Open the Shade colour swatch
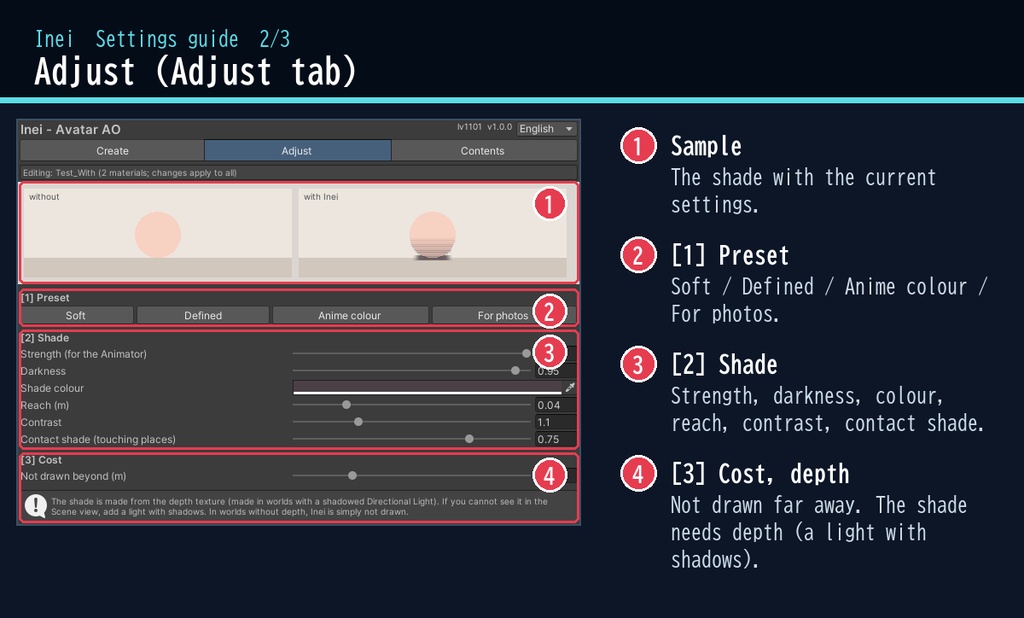This screenshot has height=618, width=1024. (427, 387)
